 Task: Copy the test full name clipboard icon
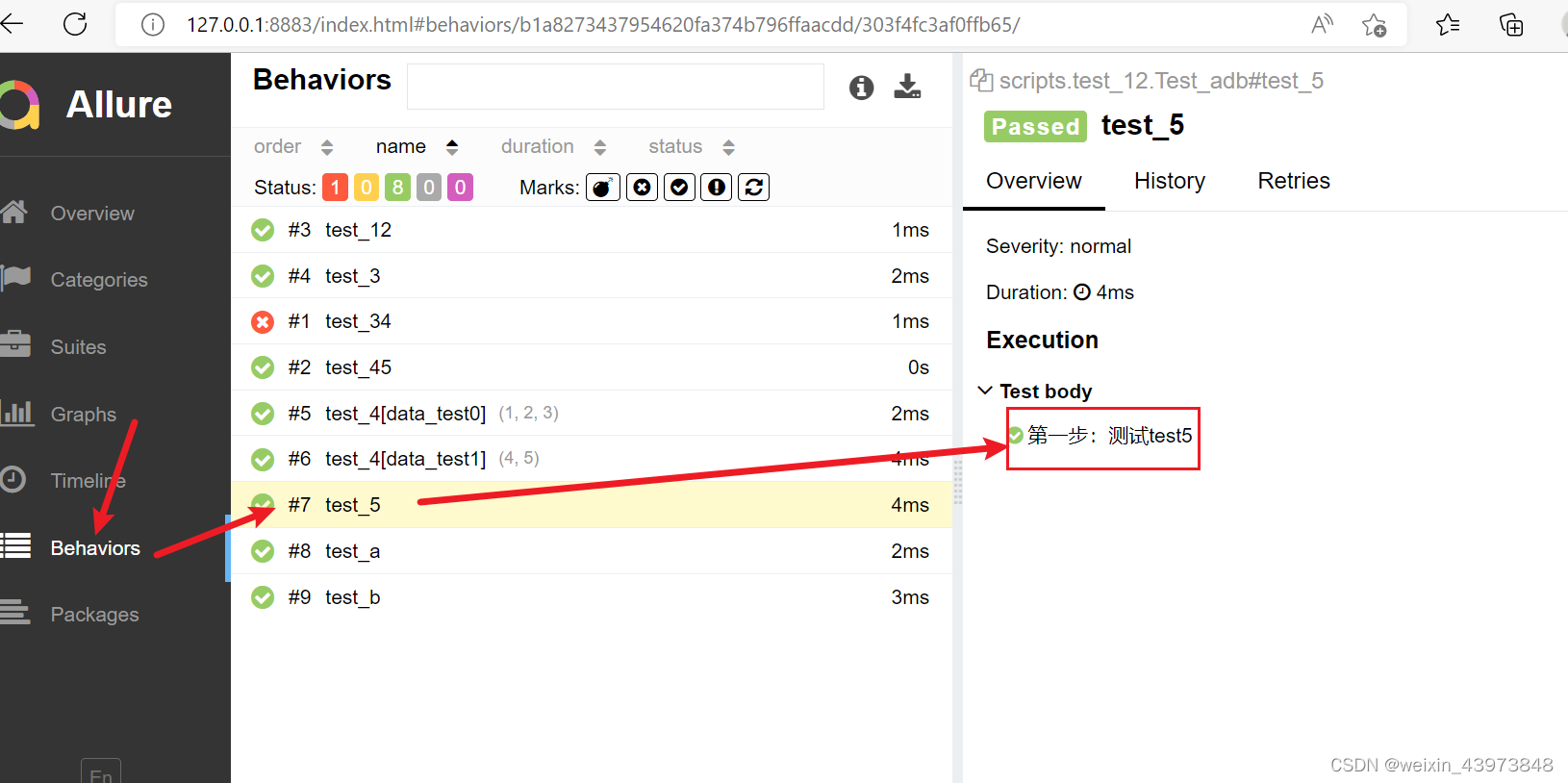click(981, 81)
